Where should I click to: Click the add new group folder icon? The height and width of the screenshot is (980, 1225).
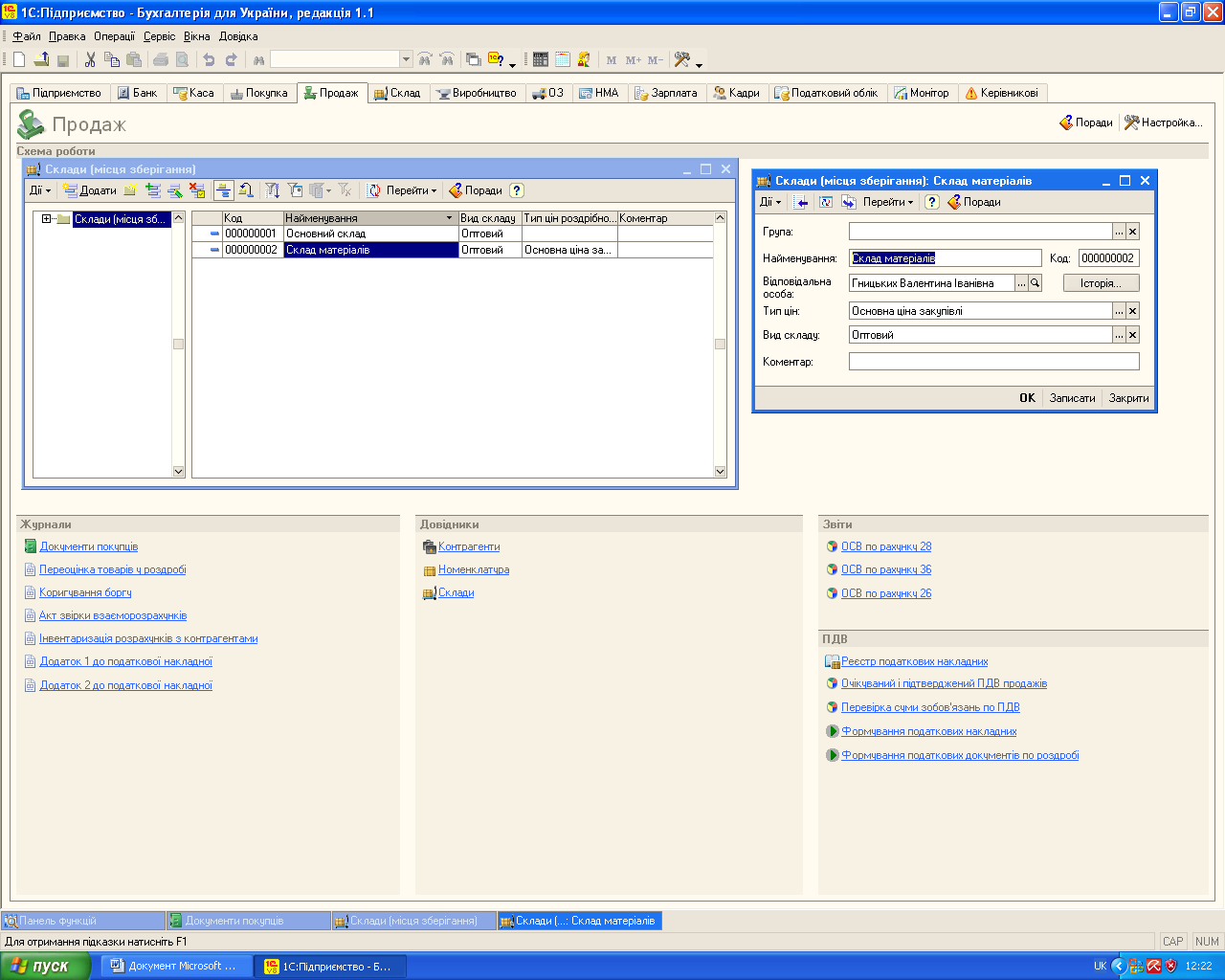pyautogui.click(x=131, y=190)
